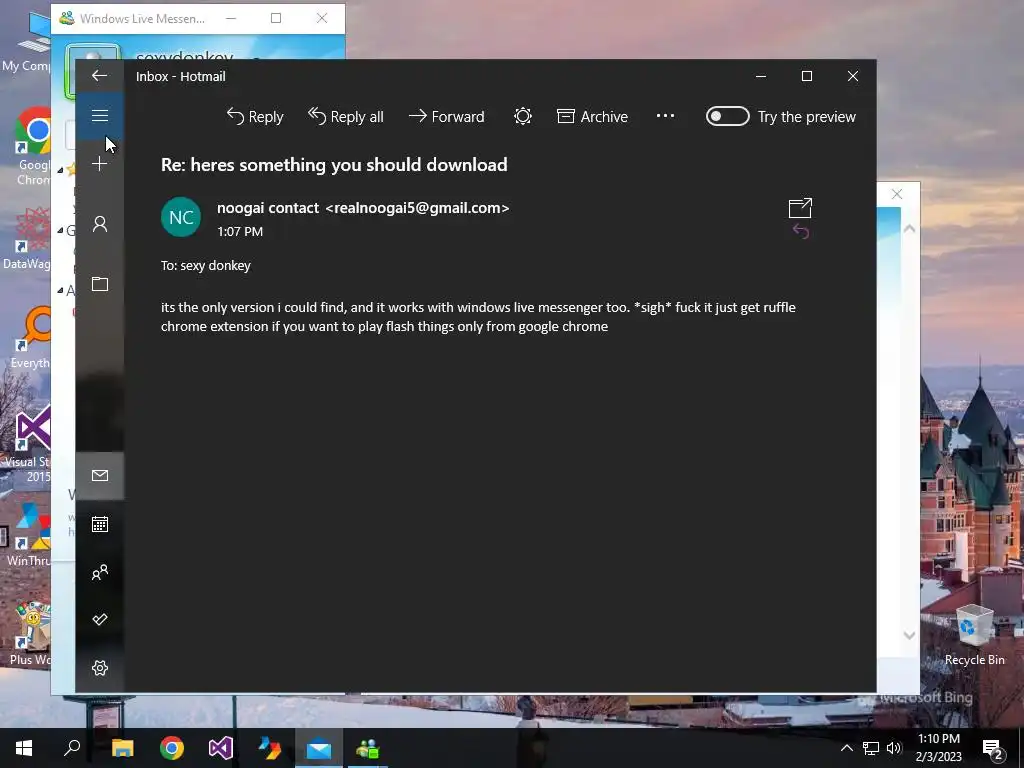
Task: Click the purple replied arrow indicator
Action: click(x=801, y=231)
